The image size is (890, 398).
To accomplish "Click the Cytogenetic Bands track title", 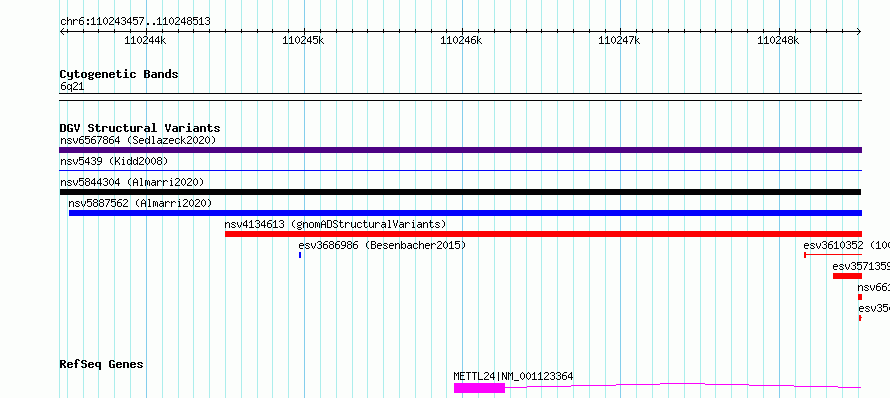I will pos(119,74).
